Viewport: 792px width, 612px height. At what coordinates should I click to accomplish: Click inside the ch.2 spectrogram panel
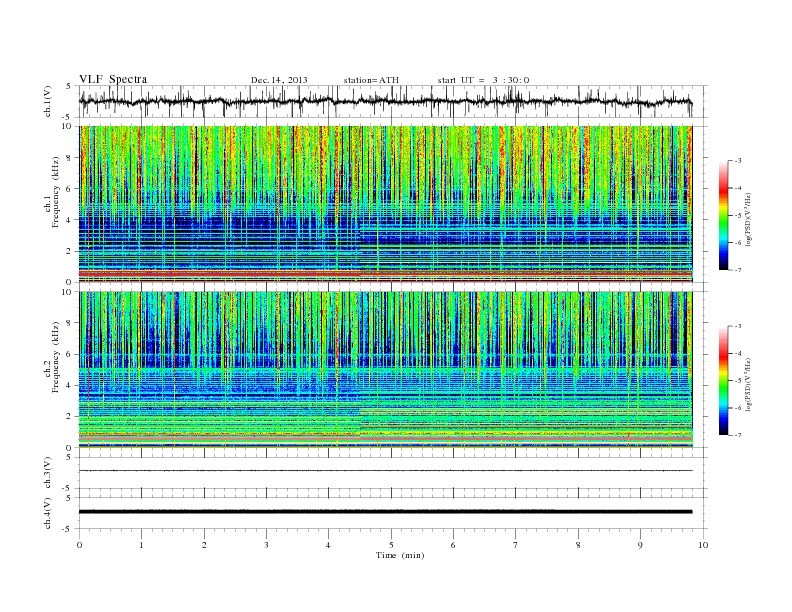click(385, 370)
